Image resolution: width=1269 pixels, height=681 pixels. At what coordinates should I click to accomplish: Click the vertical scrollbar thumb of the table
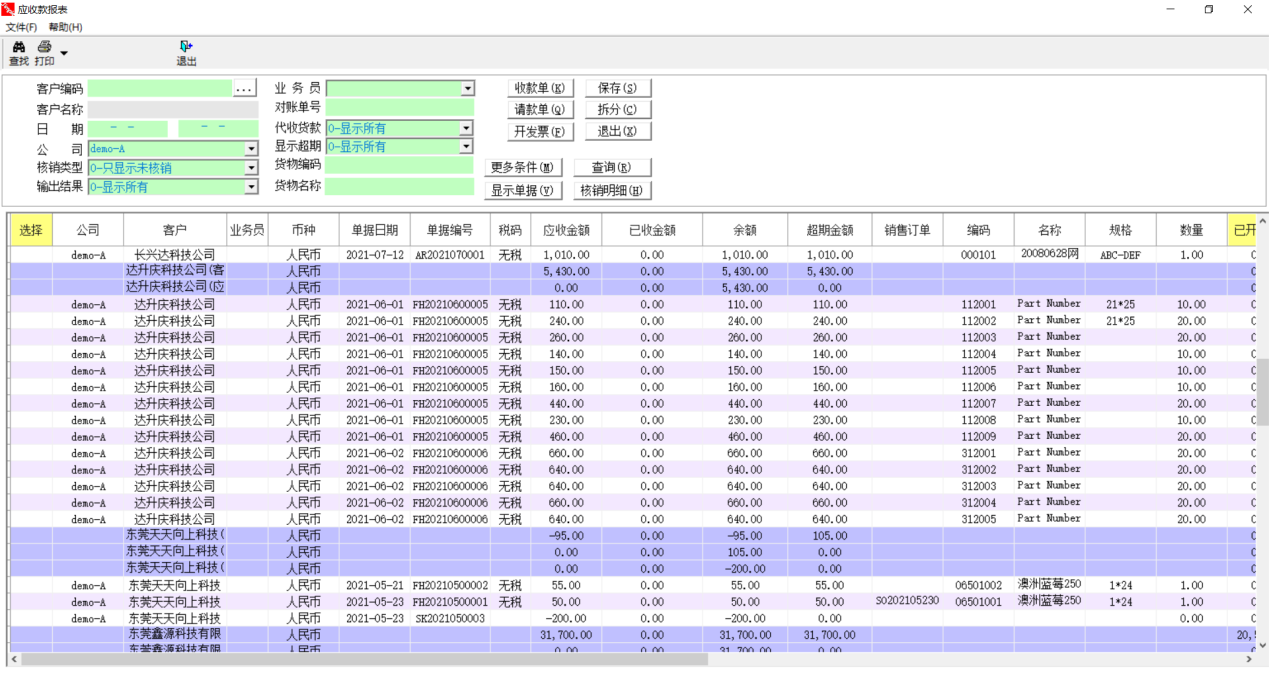click(1262, 392)
